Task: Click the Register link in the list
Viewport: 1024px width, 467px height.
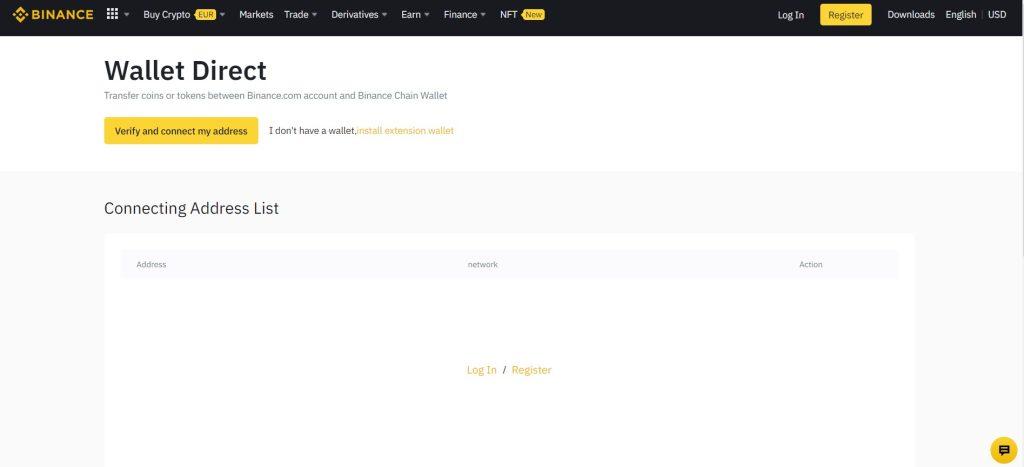Action: [531, 370]
